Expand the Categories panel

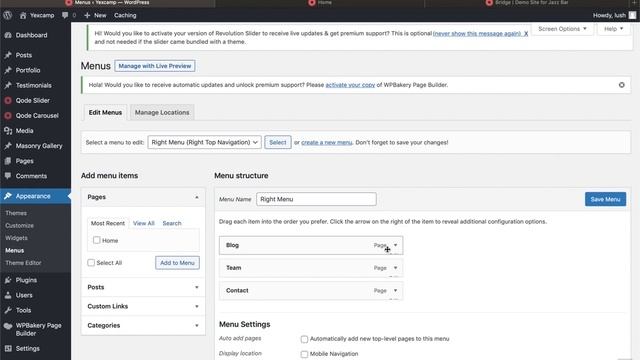(x=197, y=326)
